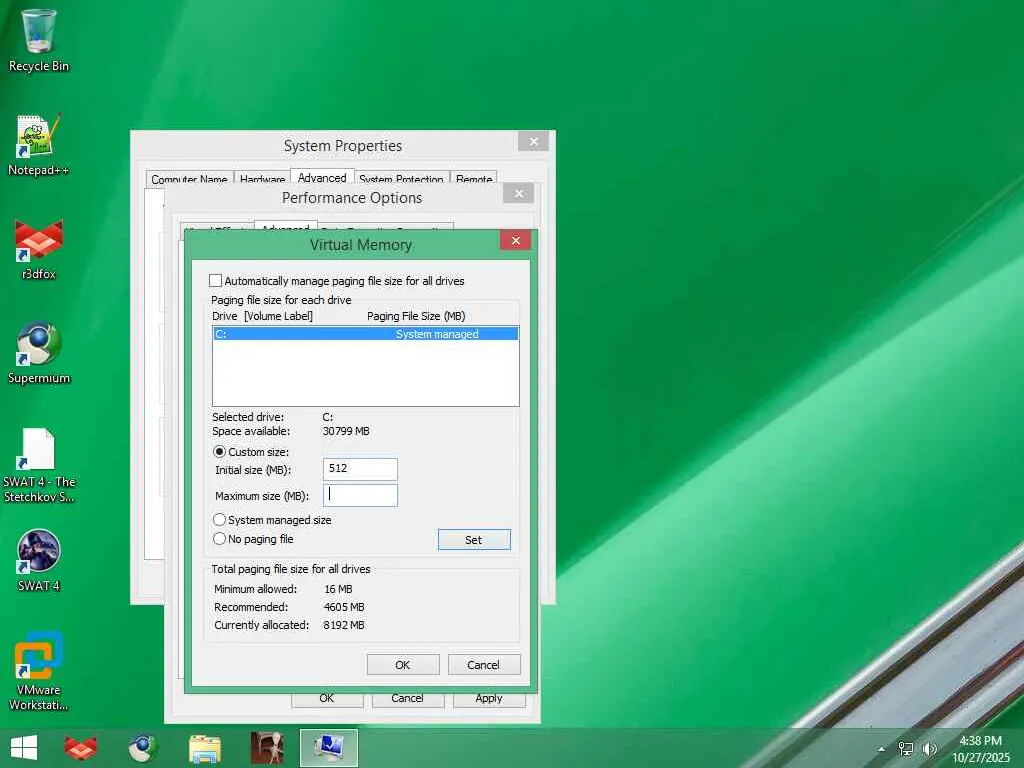
Task: Open Remote tab in System Properties
Action: click(474, 179)
